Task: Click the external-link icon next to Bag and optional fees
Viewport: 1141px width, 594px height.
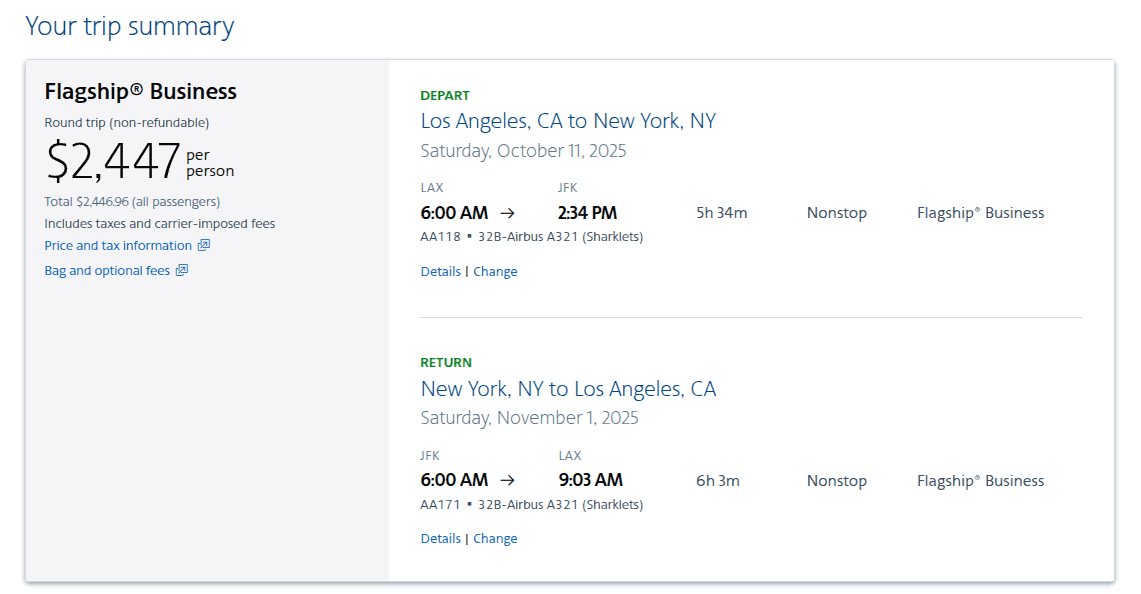Action: (181, 270)
